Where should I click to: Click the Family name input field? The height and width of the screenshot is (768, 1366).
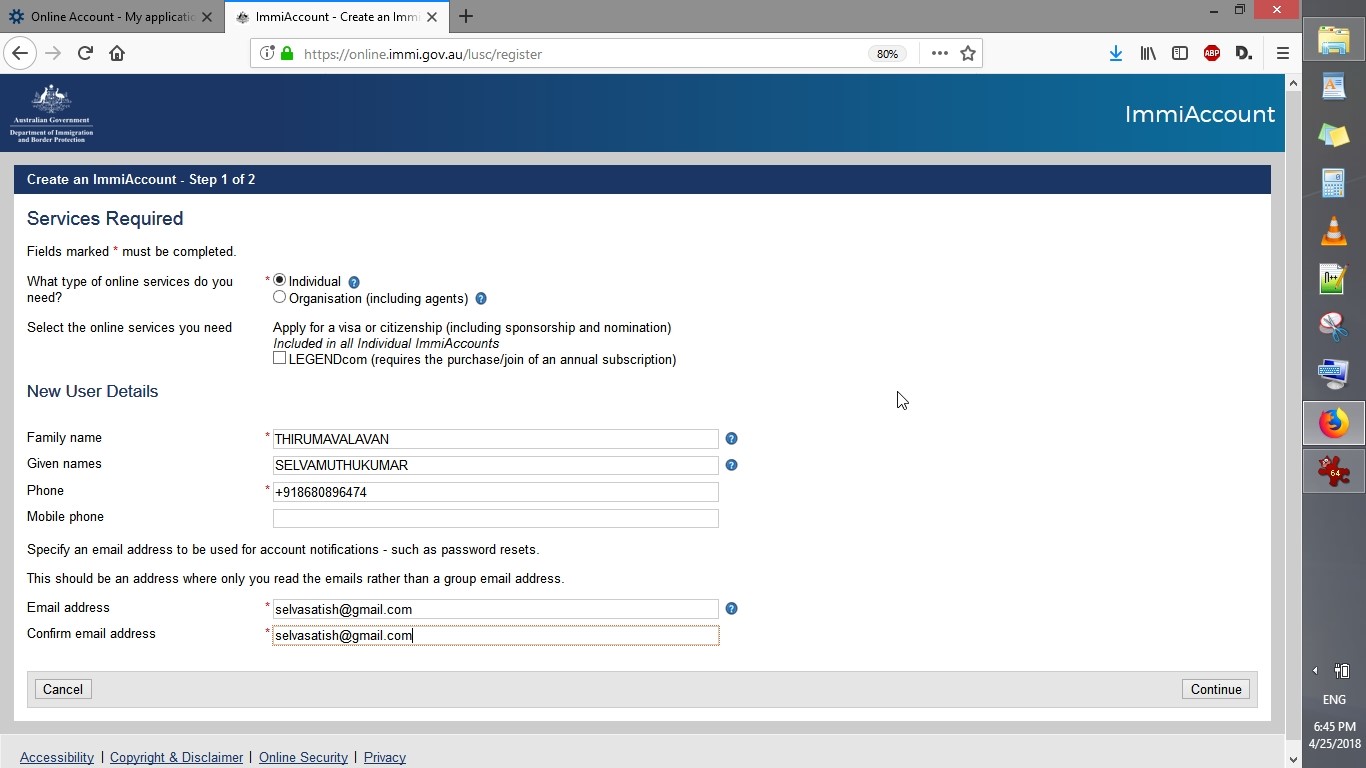pos(495,439)
